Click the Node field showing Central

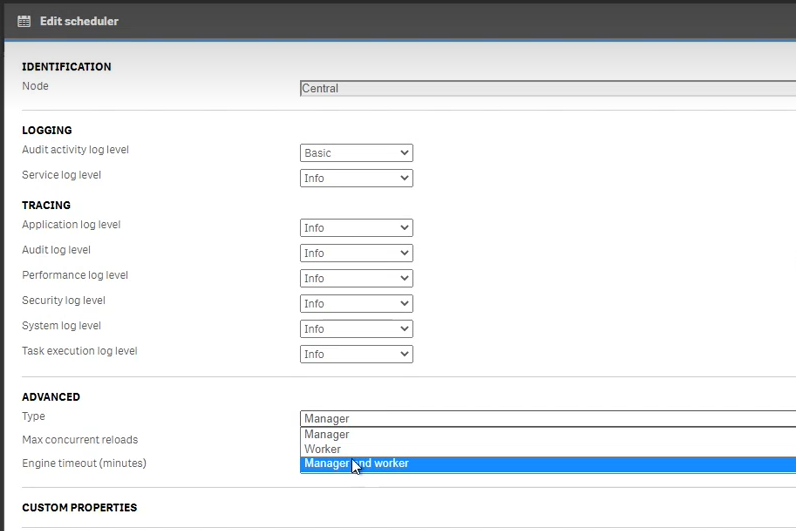pos(548,88)
